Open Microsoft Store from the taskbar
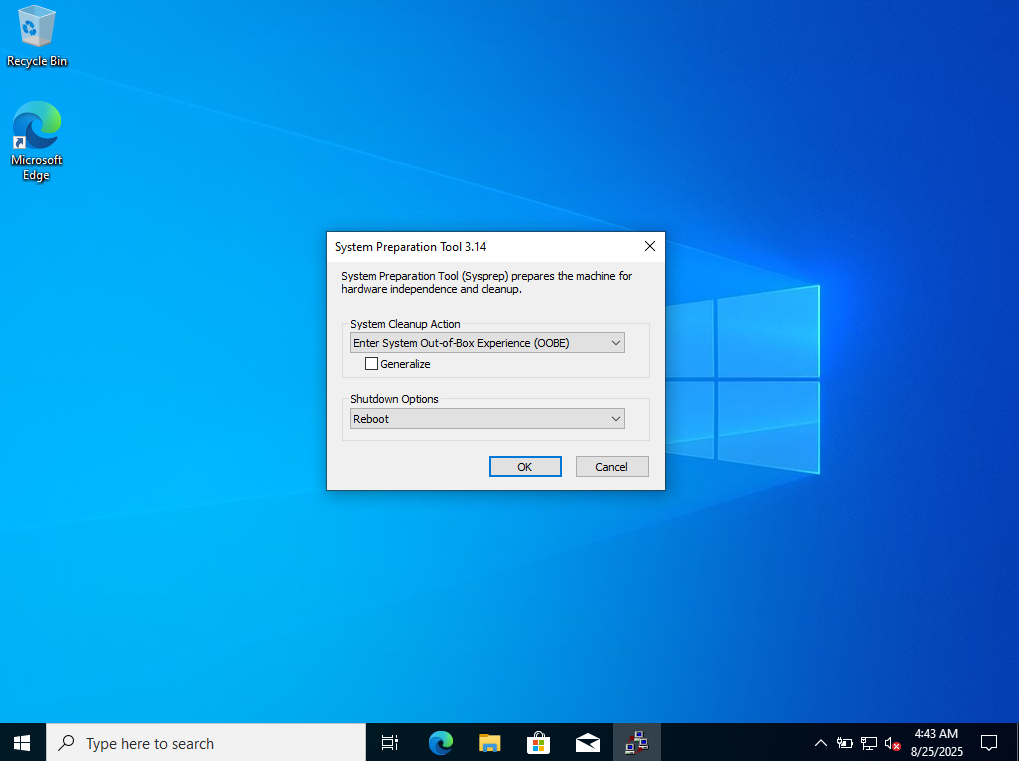Viewport: 1019px width, 761px height. 538,743
